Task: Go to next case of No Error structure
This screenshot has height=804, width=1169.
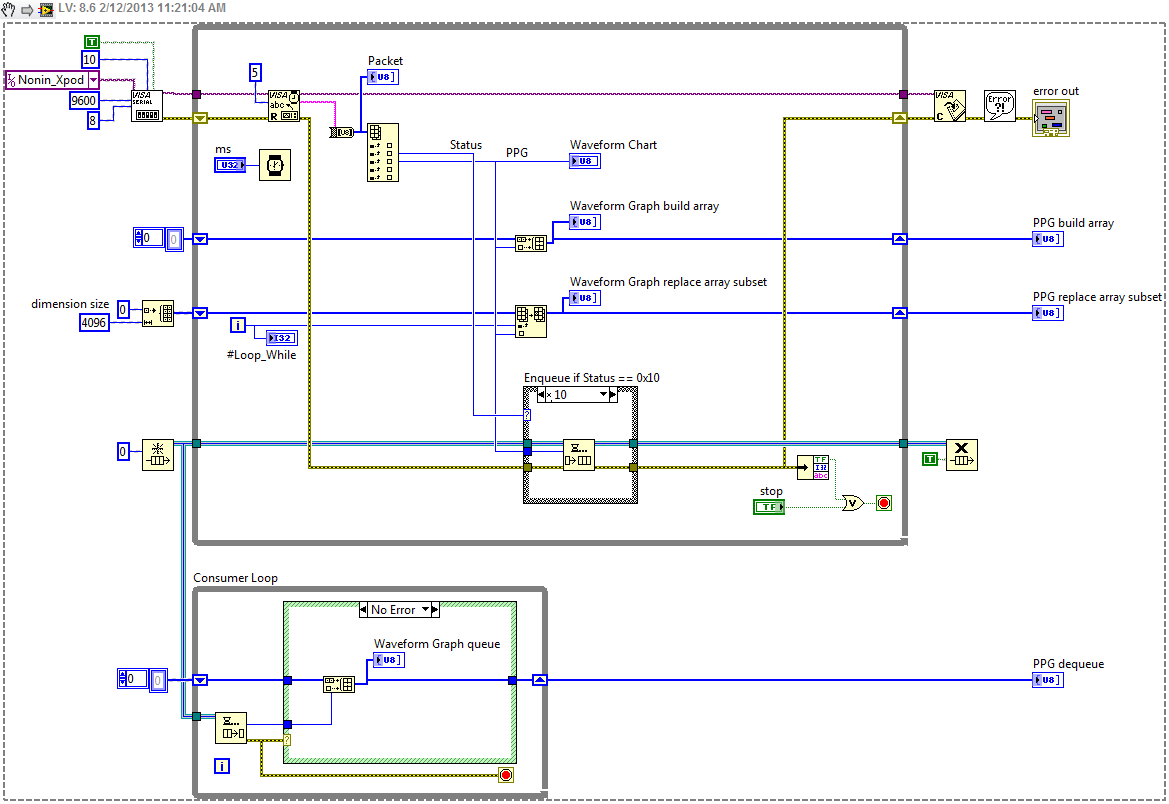Action: pyautogui.click(x=435, y=610)
